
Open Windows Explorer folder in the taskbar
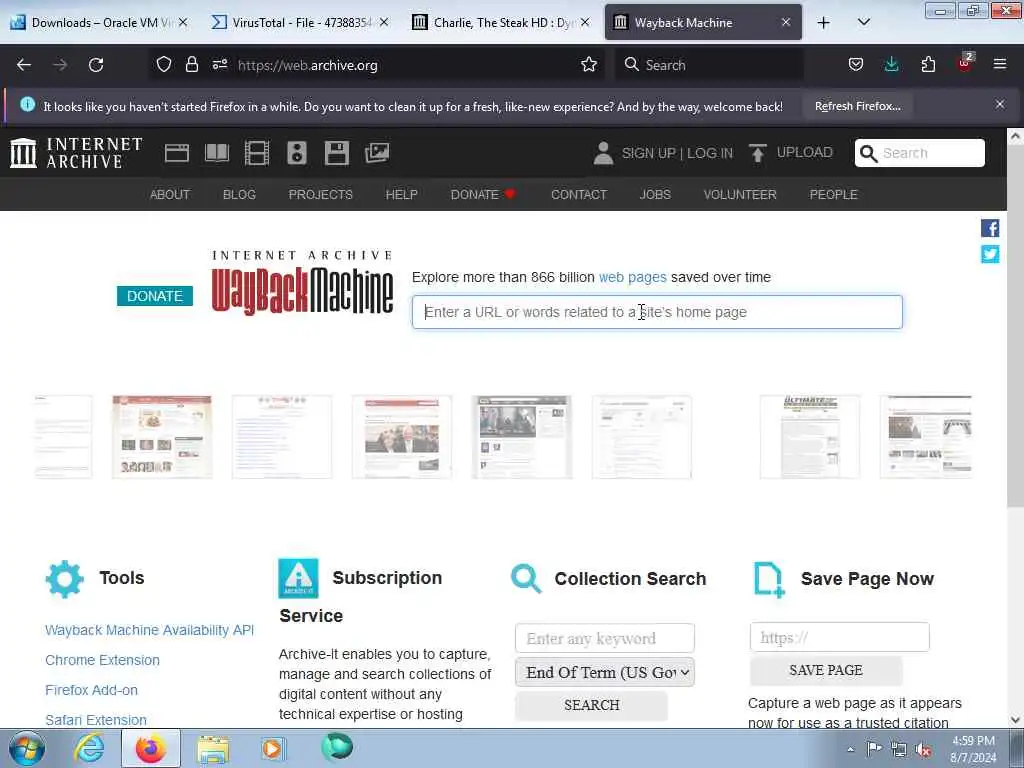213,748
